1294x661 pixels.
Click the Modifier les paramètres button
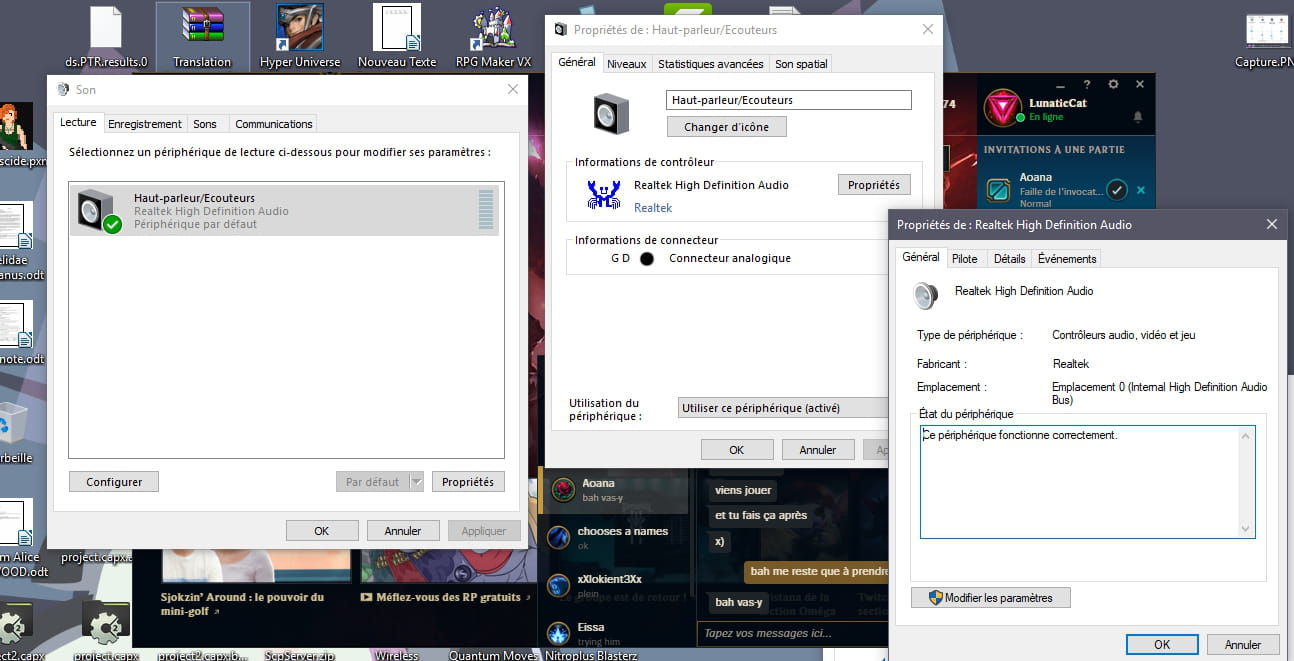coord(990,598)
